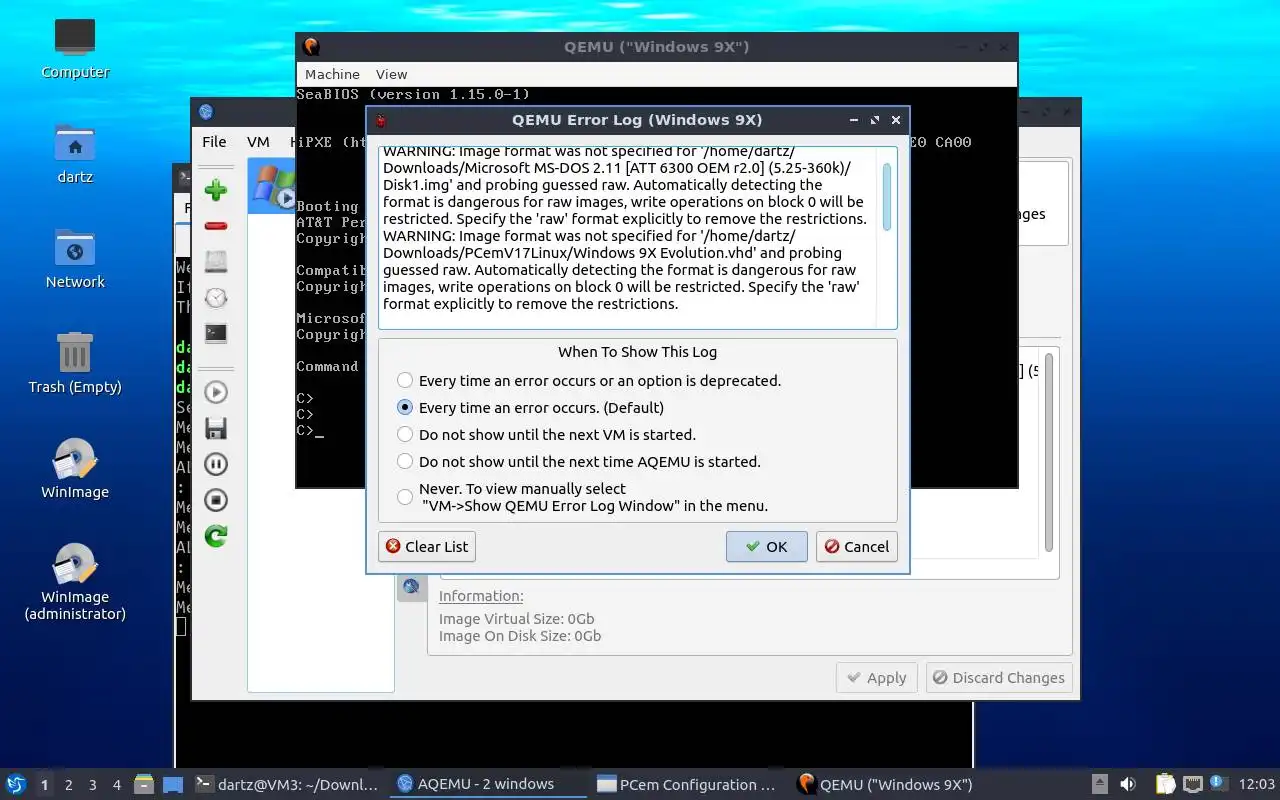Select the Windows VM thumbnail in AQEMU list

point(272,188)
